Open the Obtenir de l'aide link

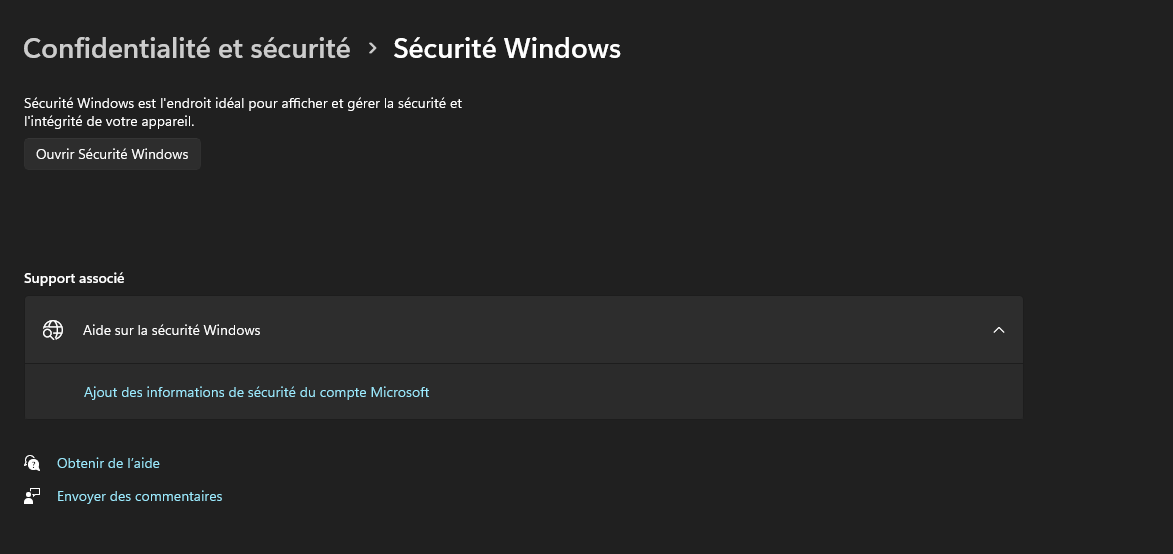108,463
